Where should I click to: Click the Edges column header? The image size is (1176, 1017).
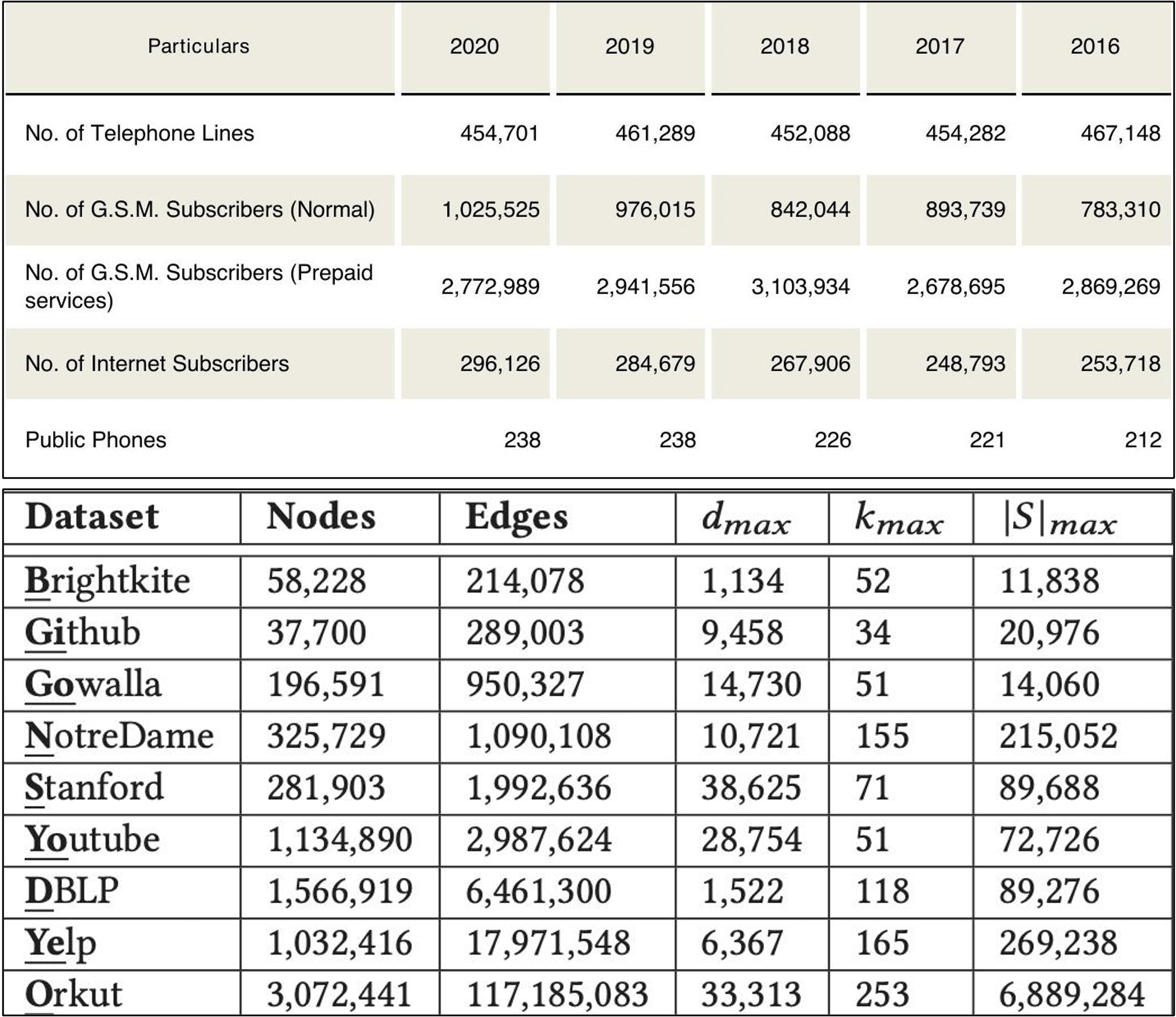point(517,517)
